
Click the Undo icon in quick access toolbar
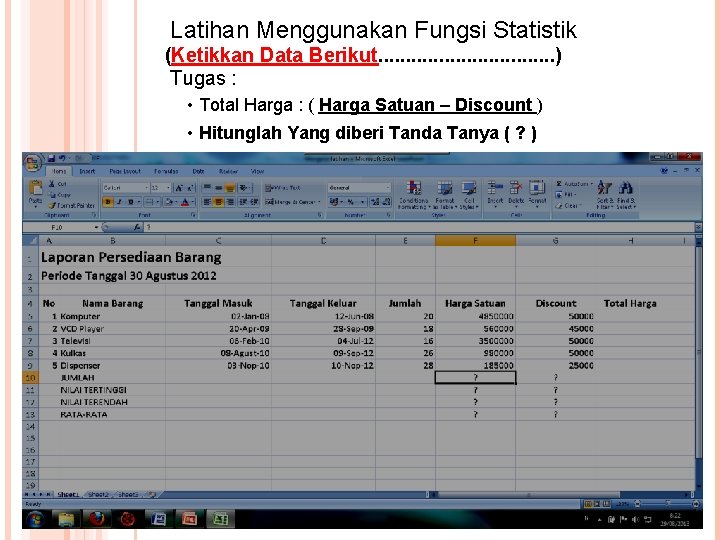click(62, 158)
